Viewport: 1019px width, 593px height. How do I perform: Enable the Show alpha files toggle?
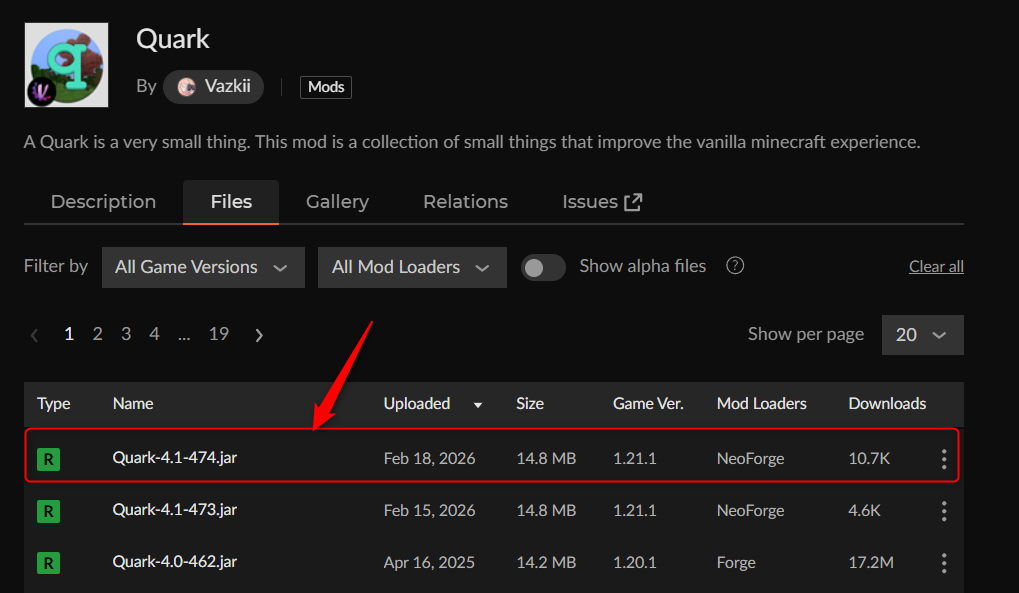click(543, 267)
